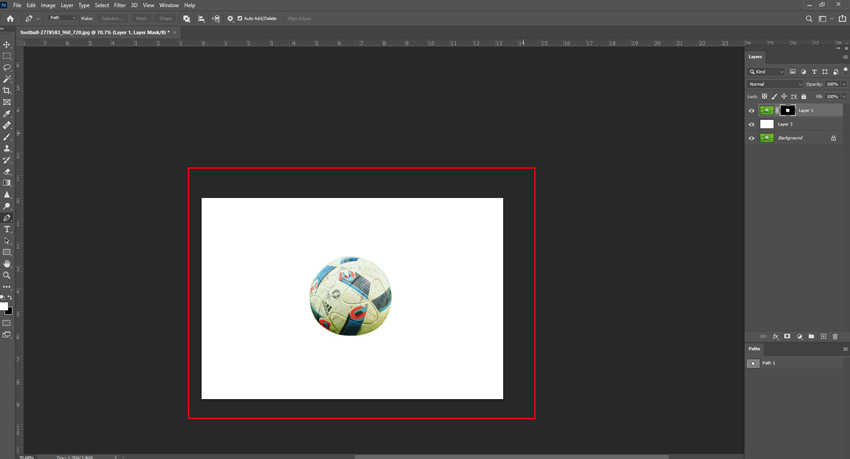This screenshot has height=459, width=850.
Task: Change screen mode icon in toolbox
Action: click(x=7, y=335)
